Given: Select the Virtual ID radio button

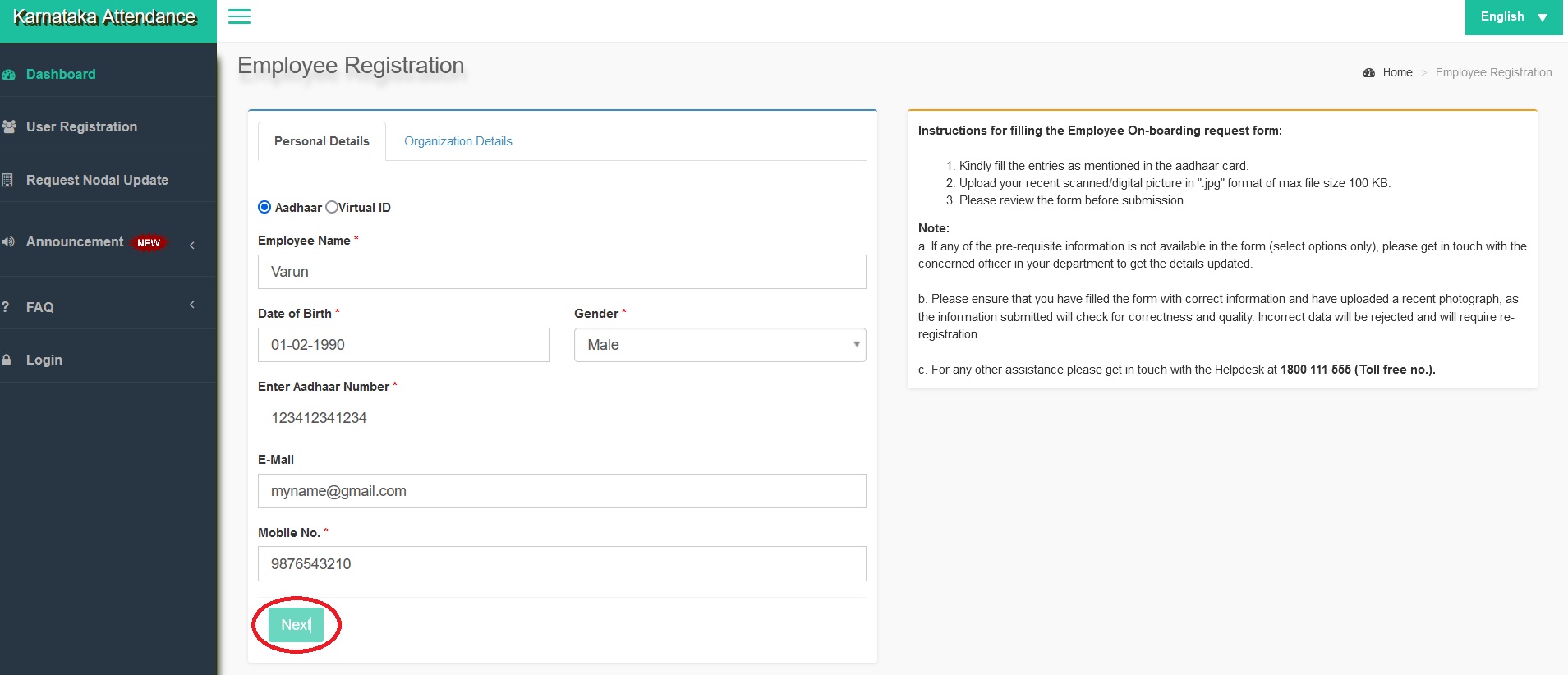Looking at the screenshot, I should 332,208.
